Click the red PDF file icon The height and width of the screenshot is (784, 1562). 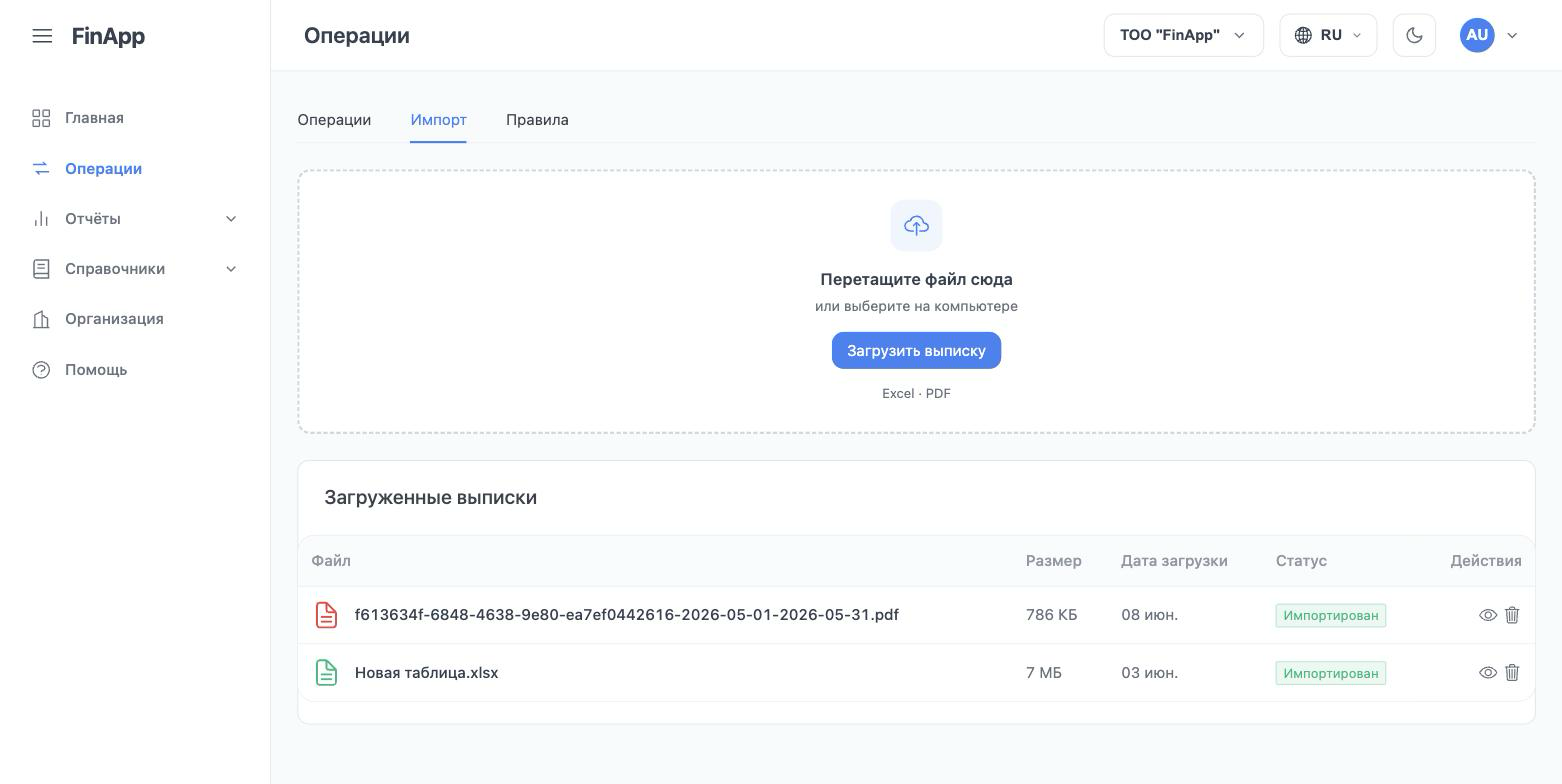point(326,615)
